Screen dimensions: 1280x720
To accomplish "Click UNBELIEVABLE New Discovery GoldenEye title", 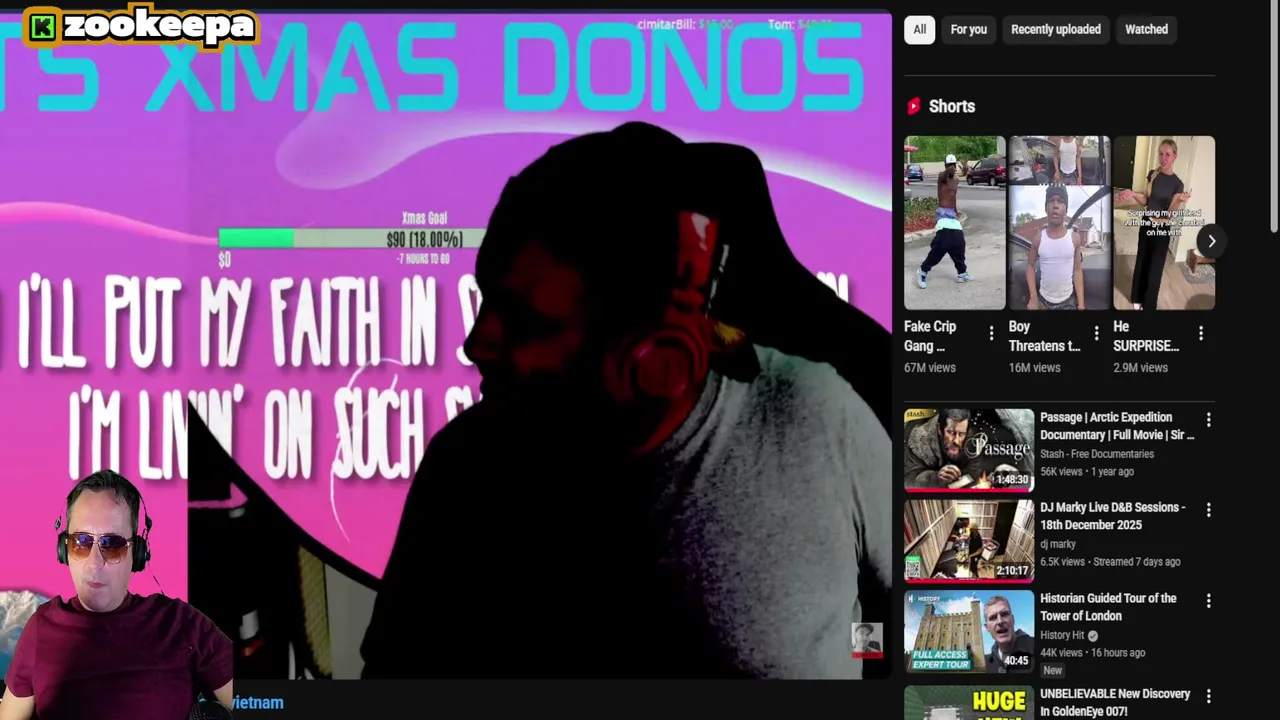I will click(x=1115, y=702).
